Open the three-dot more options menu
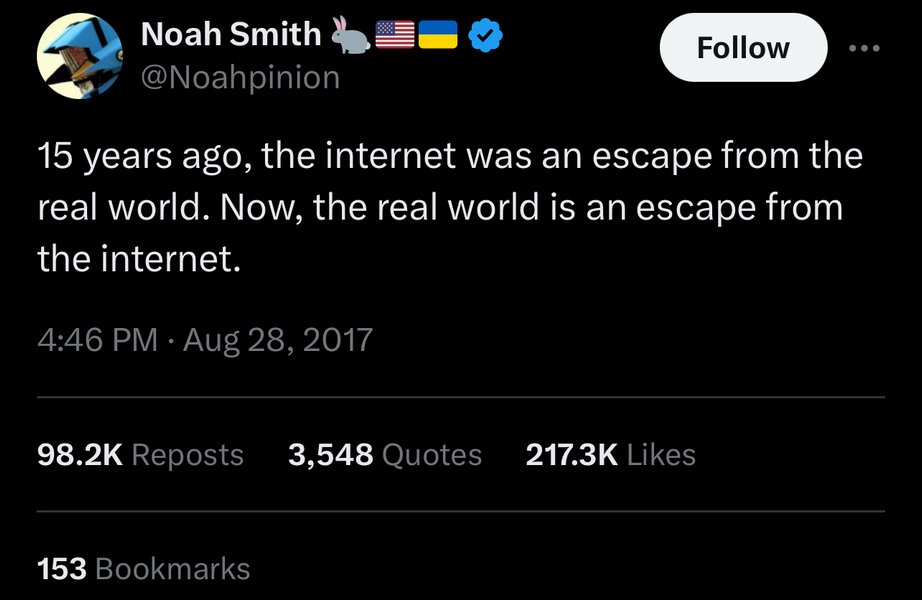The image size is (922, 600). [865, 48]
